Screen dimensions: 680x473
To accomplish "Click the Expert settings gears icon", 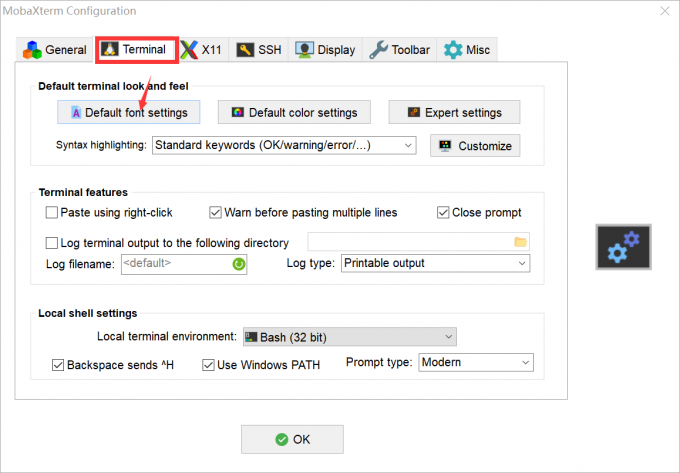I will [414, 112].
